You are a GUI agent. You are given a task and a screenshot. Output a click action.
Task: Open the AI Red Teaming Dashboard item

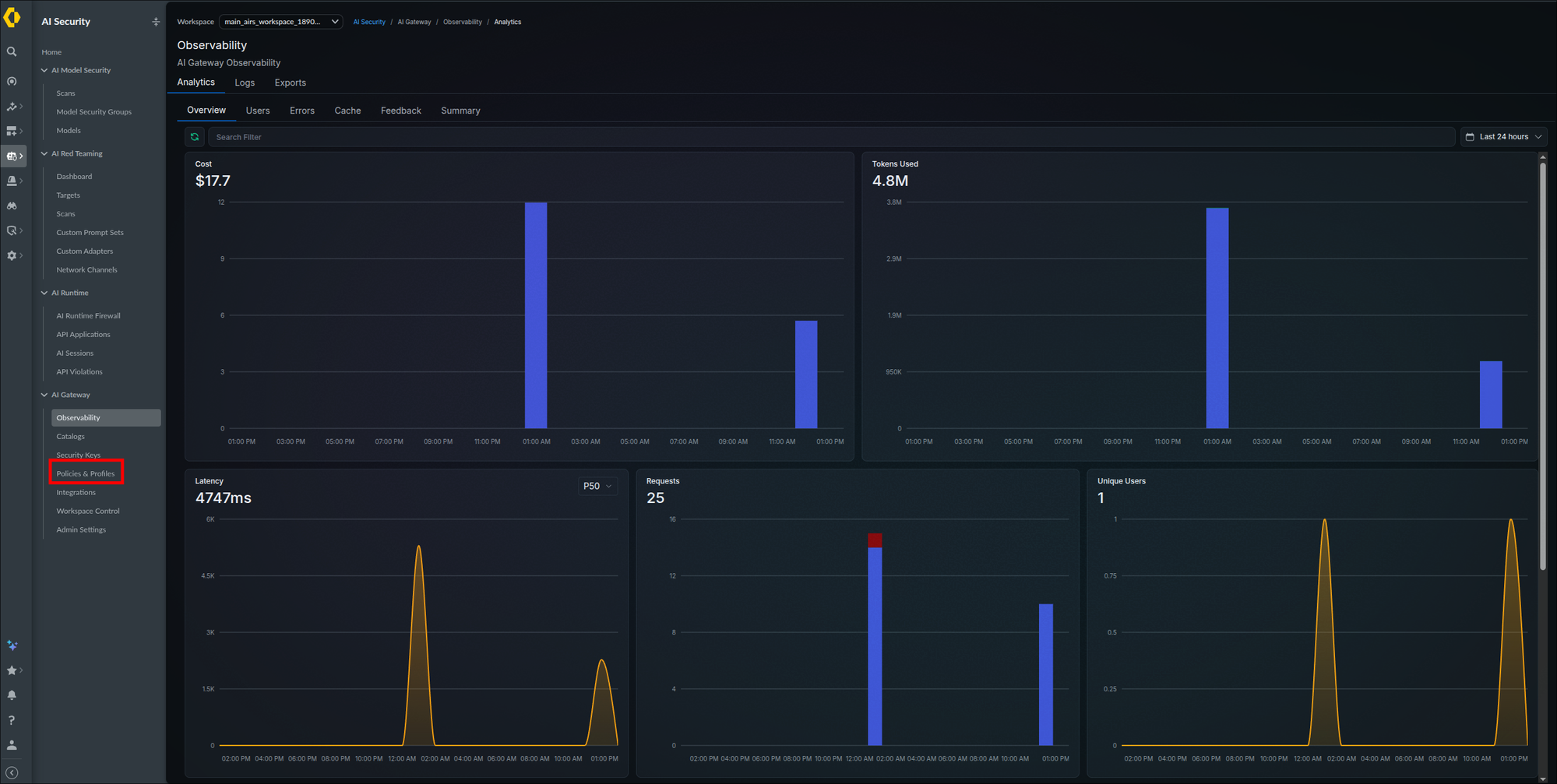74,177
